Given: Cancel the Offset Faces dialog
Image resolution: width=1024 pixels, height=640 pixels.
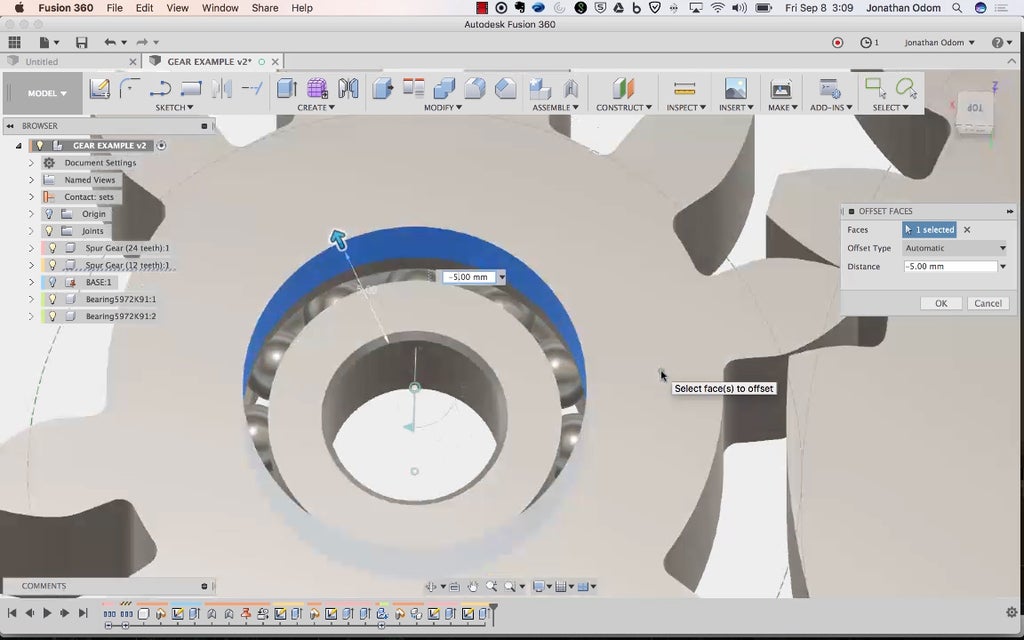Looking at the screenshot, I should pos(987,303).
